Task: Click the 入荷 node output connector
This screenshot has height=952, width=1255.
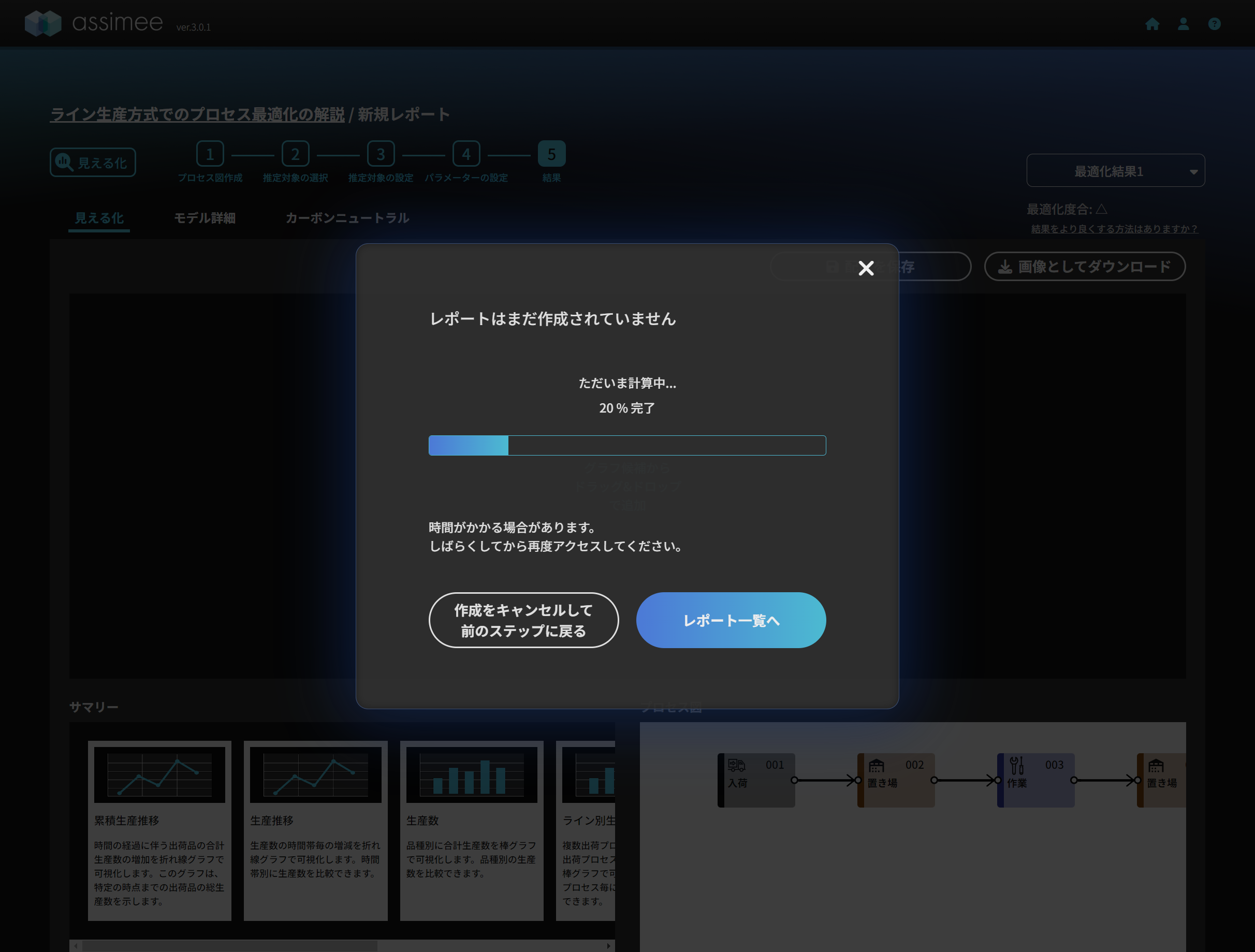Action: (794, 780)
